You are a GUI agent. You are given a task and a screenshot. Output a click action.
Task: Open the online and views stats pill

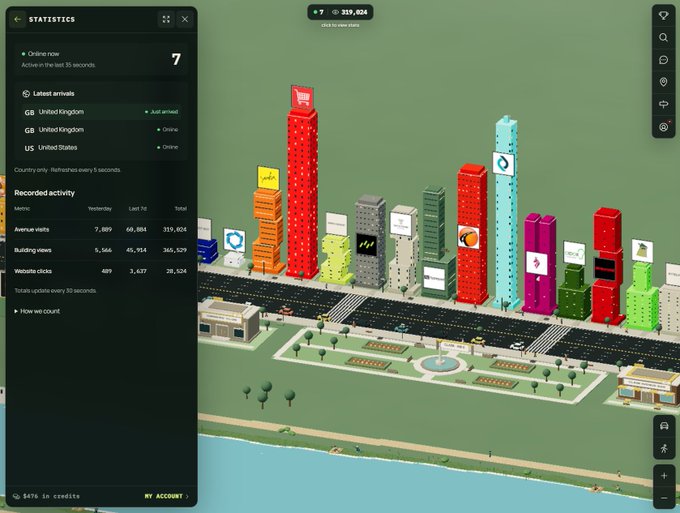click(x=340, y=12)
